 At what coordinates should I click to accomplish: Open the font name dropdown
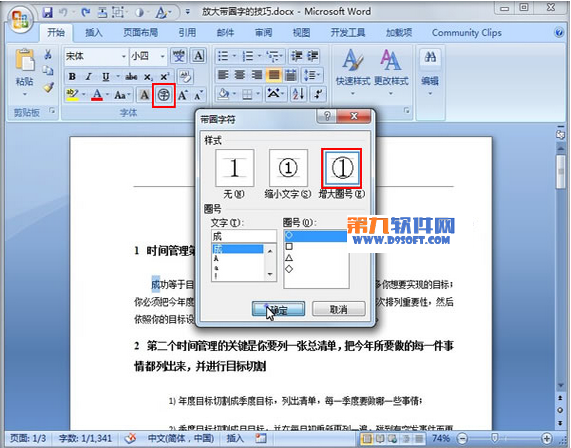pos(124,56)
